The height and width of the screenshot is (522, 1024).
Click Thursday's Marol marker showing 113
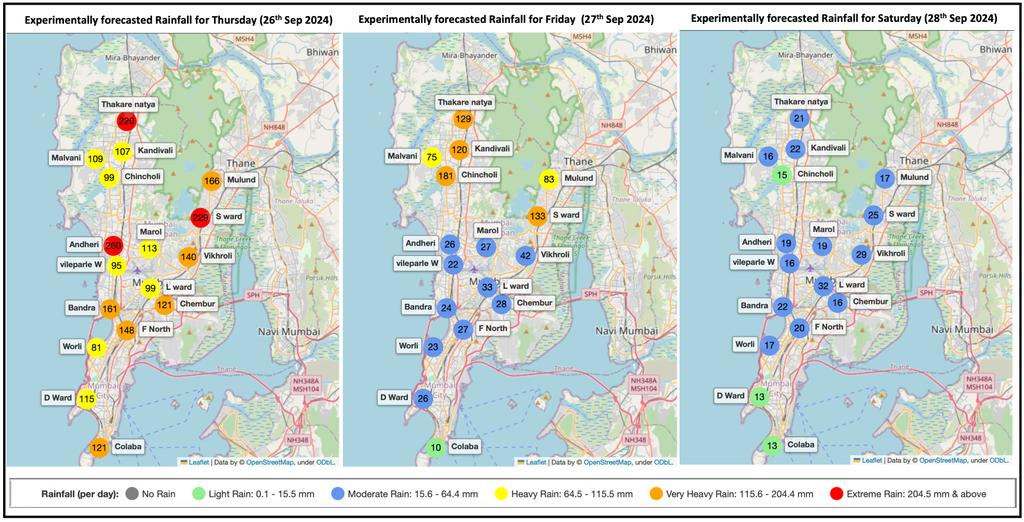[x=149, y=248]
